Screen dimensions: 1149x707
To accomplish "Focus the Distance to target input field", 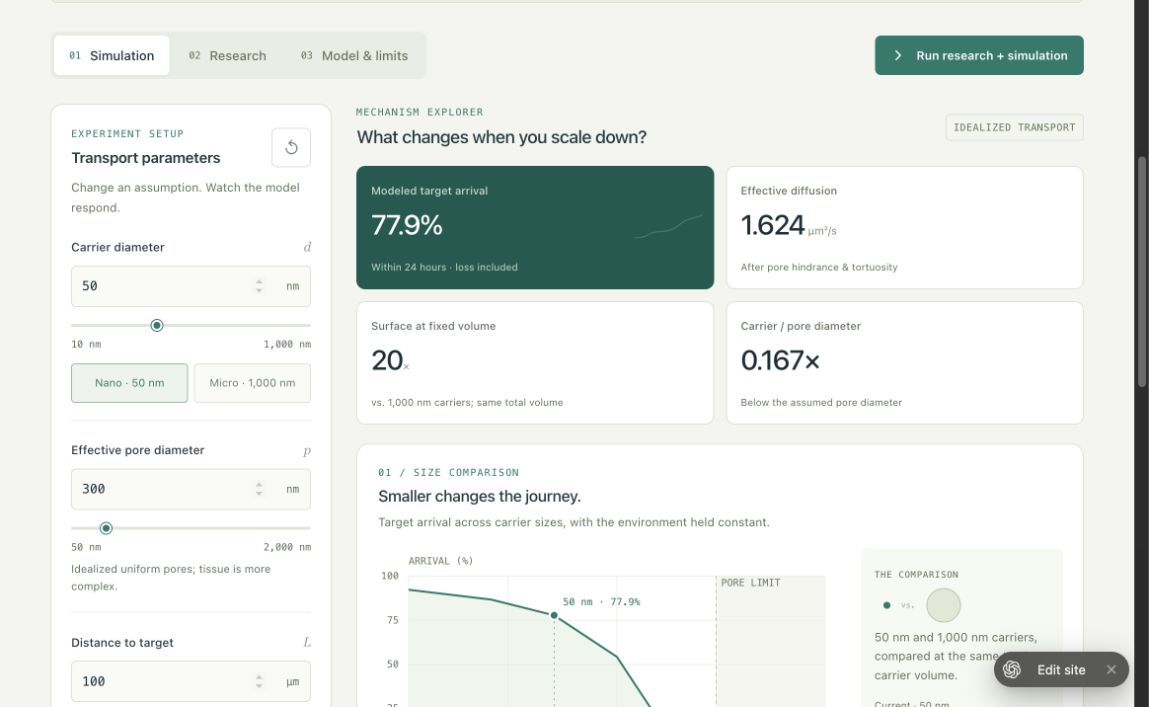I will (x=191, y=681).
